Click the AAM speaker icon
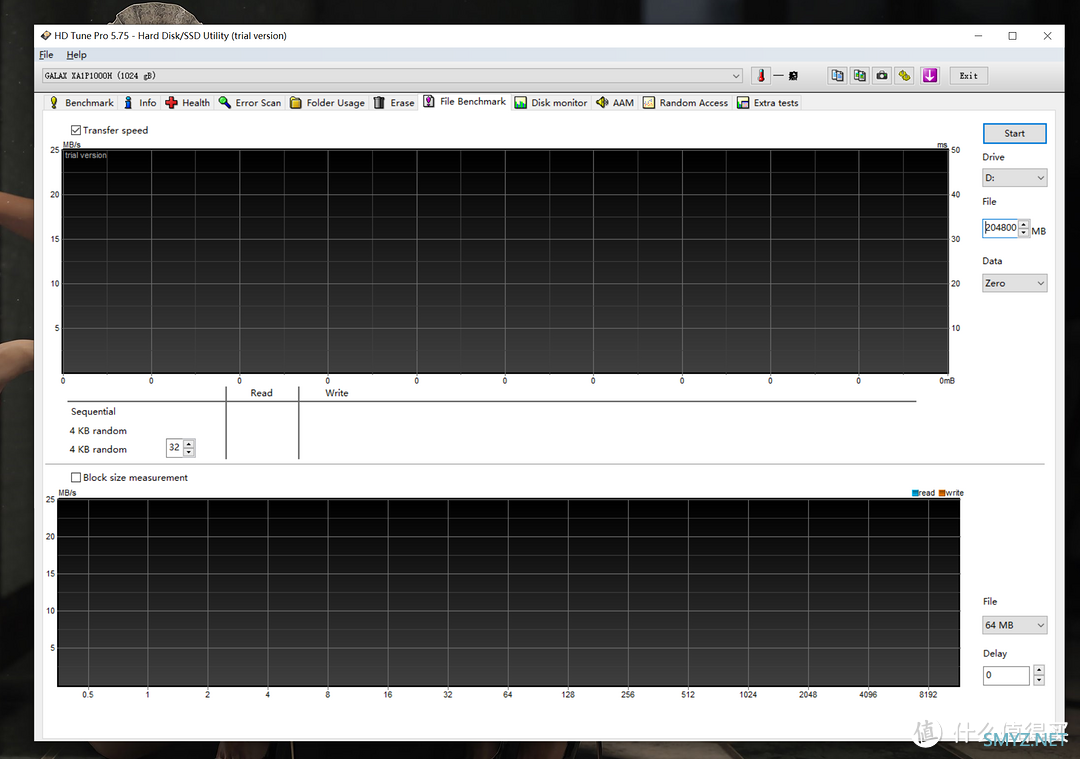The image size is (1080, 759). pyautogui.click(x=602, y=103)
